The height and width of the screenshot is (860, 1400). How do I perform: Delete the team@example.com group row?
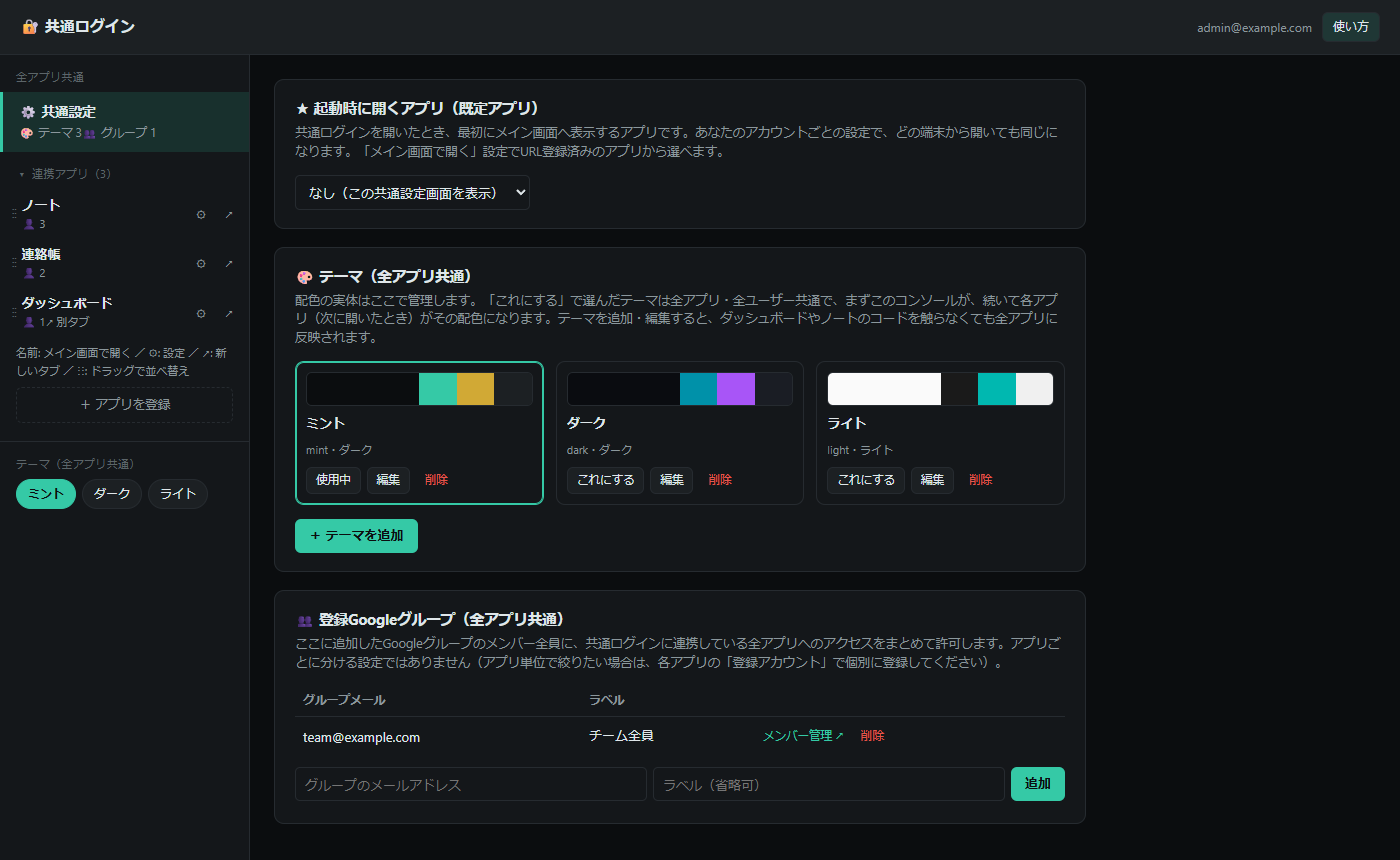pyautogui.click(x=872, y=736)
